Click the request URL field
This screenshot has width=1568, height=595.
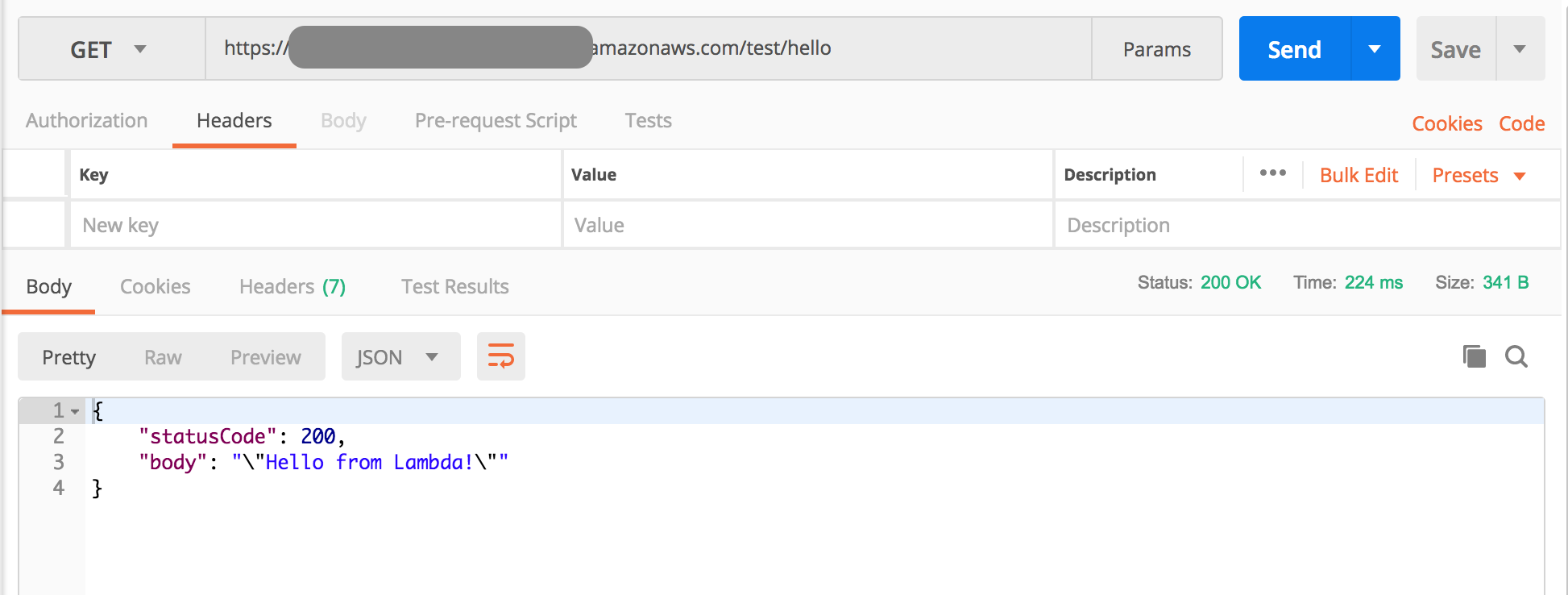click(x=649, y=49)
